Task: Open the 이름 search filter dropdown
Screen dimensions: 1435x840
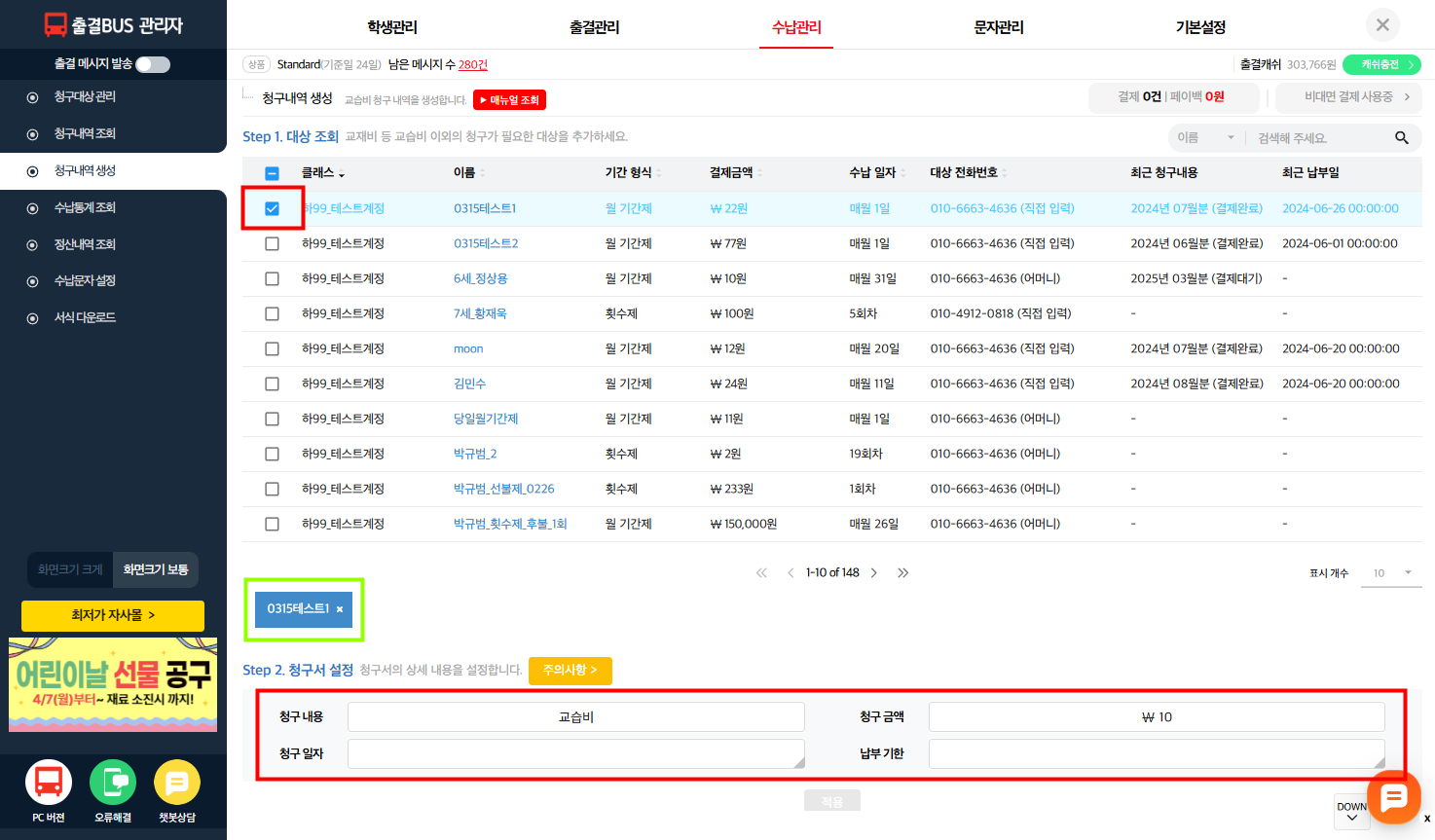Action: pyautogui.click(x=1204, y=138)
